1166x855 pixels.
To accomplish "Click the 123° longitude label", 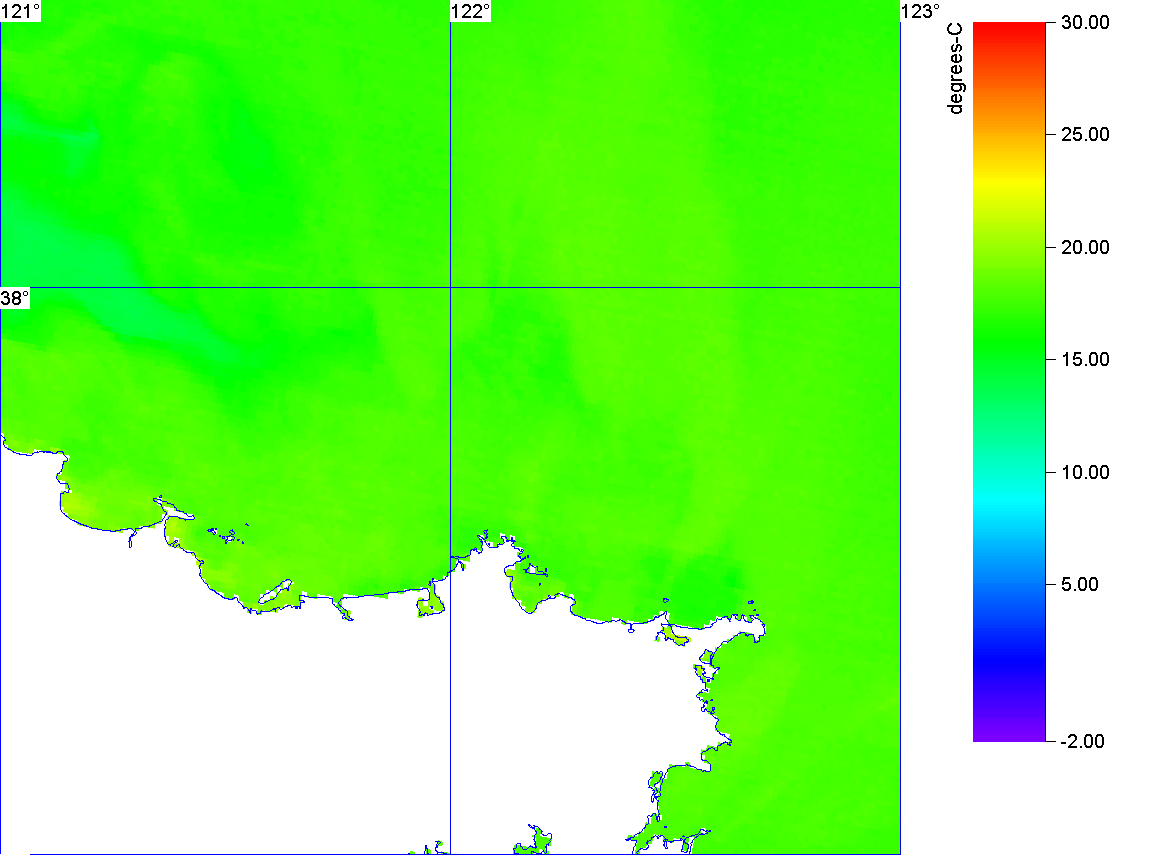I will tap(921, 11).
